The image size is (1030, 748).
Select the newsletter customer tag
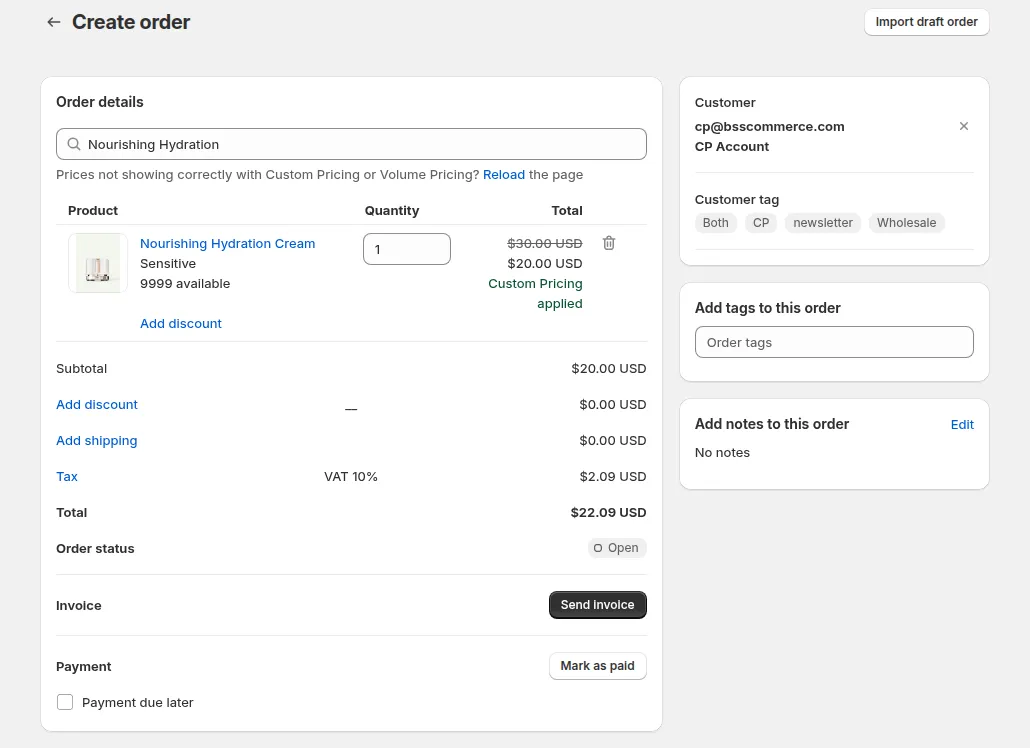point(822,223)
